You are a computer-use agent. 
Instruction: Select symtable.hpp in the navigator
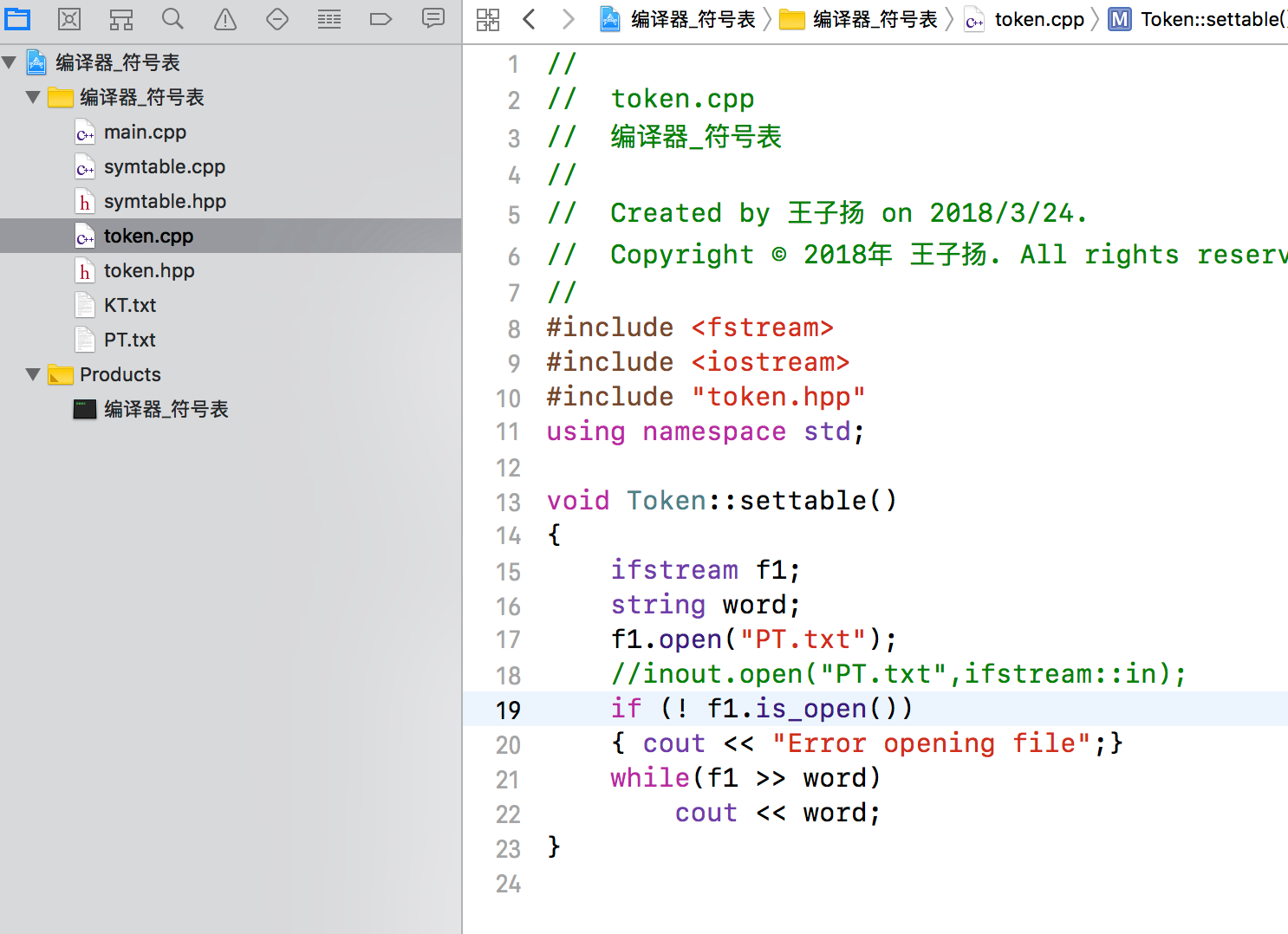point(231,201)
